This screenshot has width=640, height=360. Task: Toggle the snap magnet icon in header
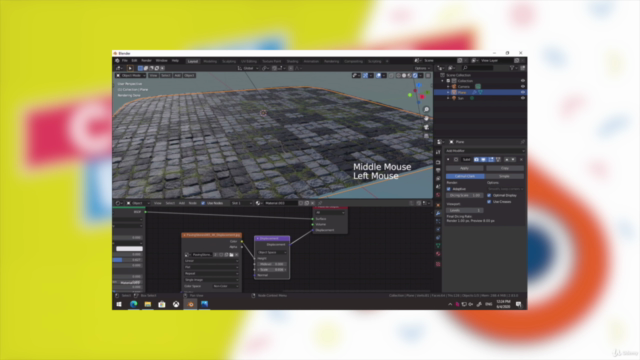[274, 68]
